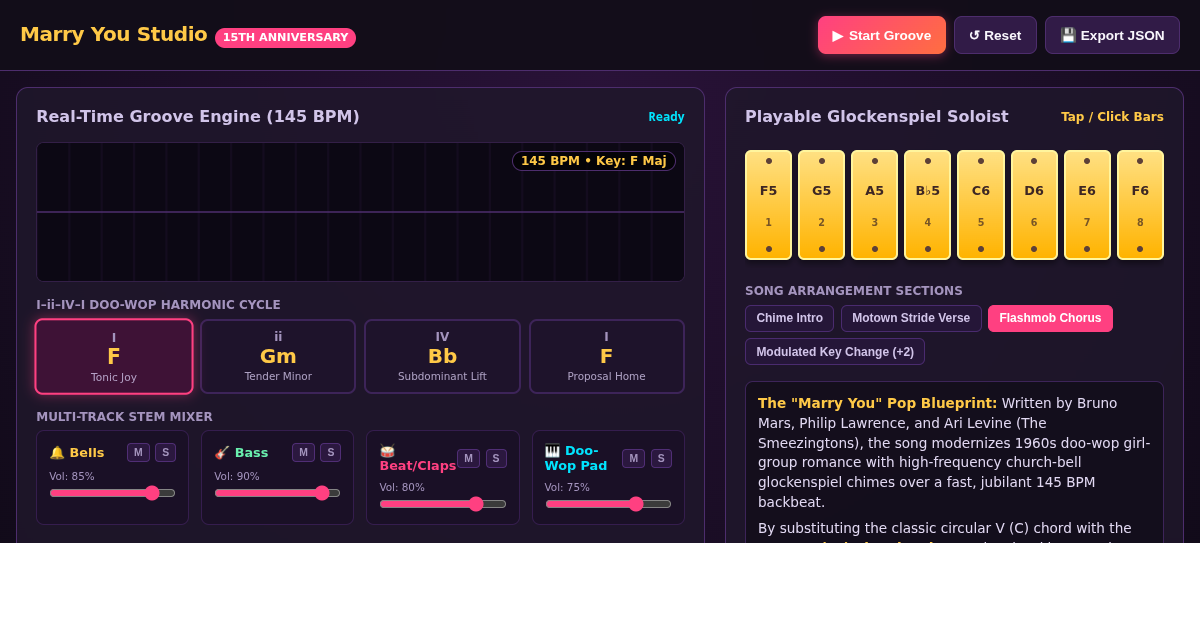Click the Marry You Studio title
Viewport: 1200px width, 630px height.
[x=114, y=34]
